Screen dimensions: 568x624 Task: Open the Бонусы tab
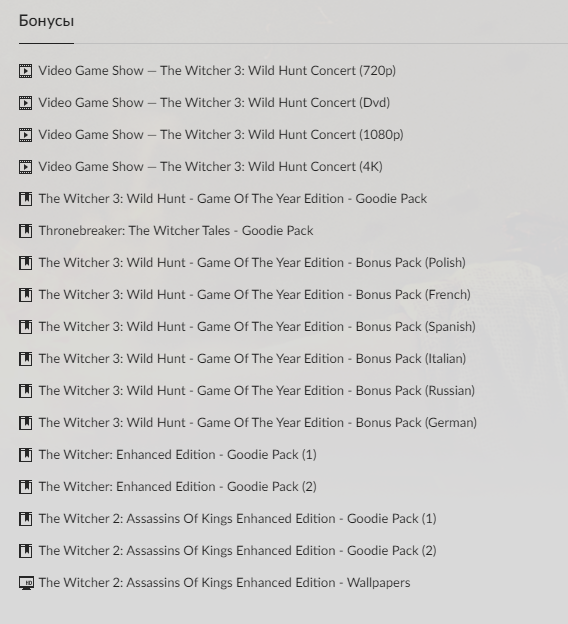tap(46, 21)
